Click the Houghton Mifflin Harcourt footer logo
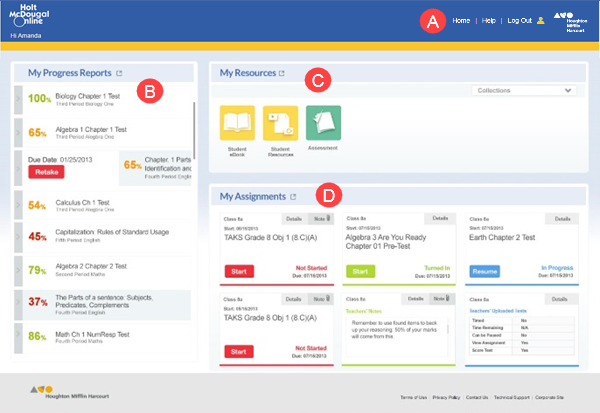600x413 pixels. [x=69, y=392]
